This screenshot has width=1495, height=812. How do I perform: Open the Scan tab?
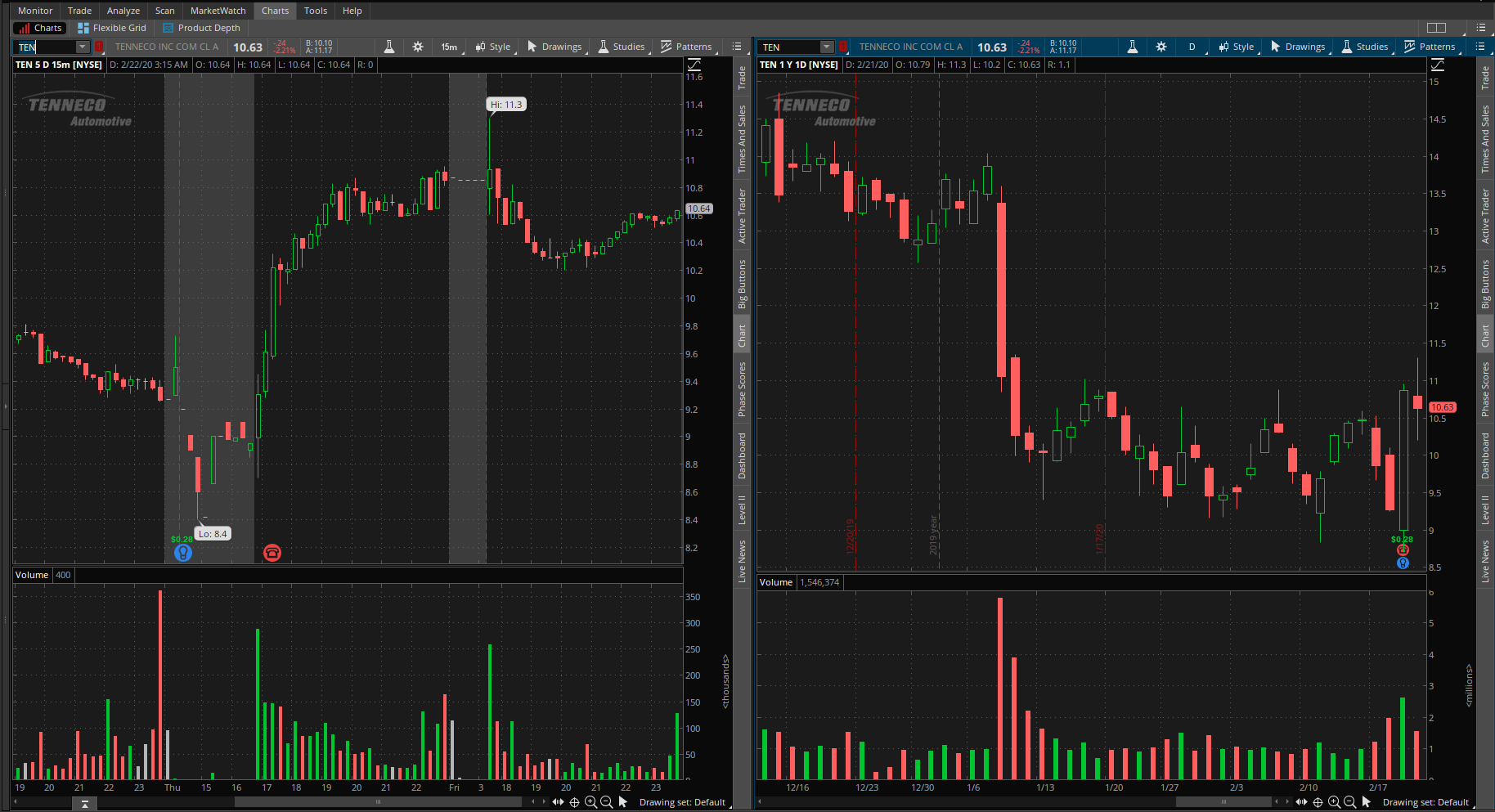pyautogui.click(x=165, y=11)
